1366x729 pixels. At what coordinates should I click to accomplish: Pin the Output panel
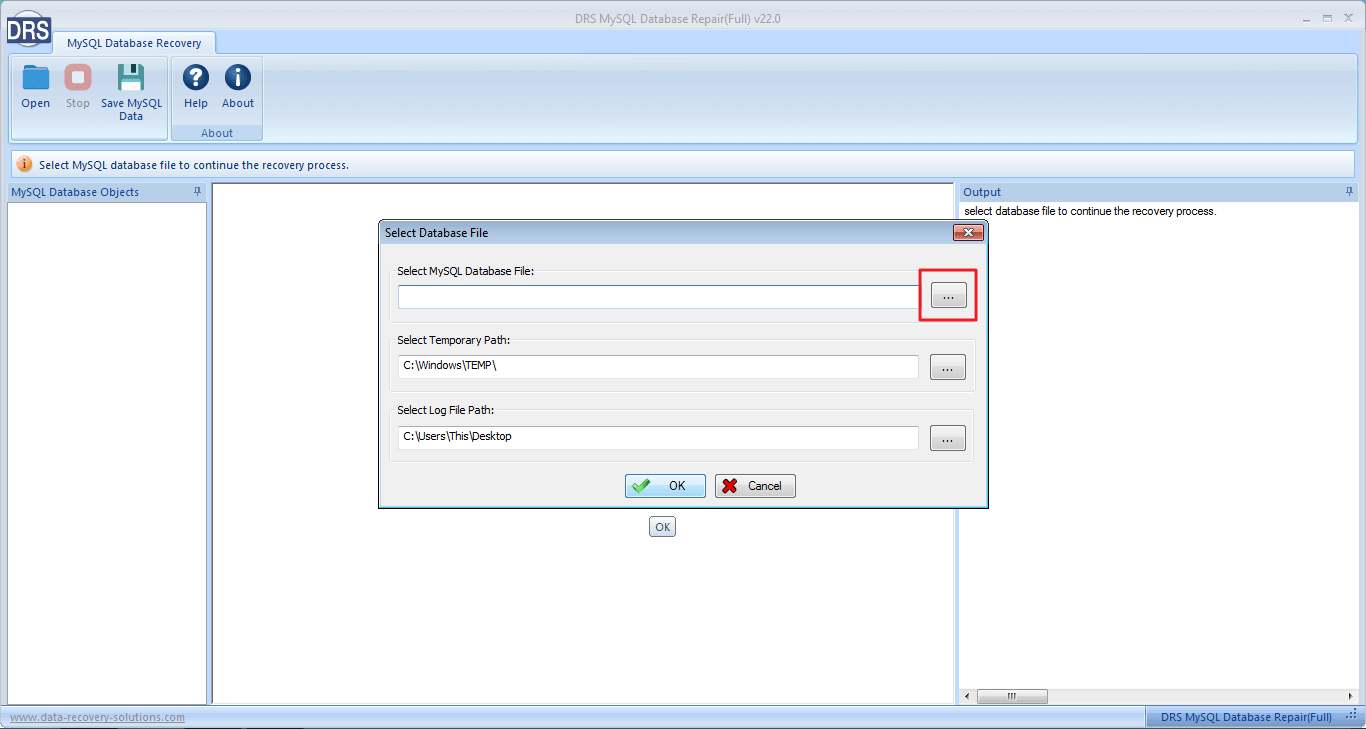tap(1350, 191)
